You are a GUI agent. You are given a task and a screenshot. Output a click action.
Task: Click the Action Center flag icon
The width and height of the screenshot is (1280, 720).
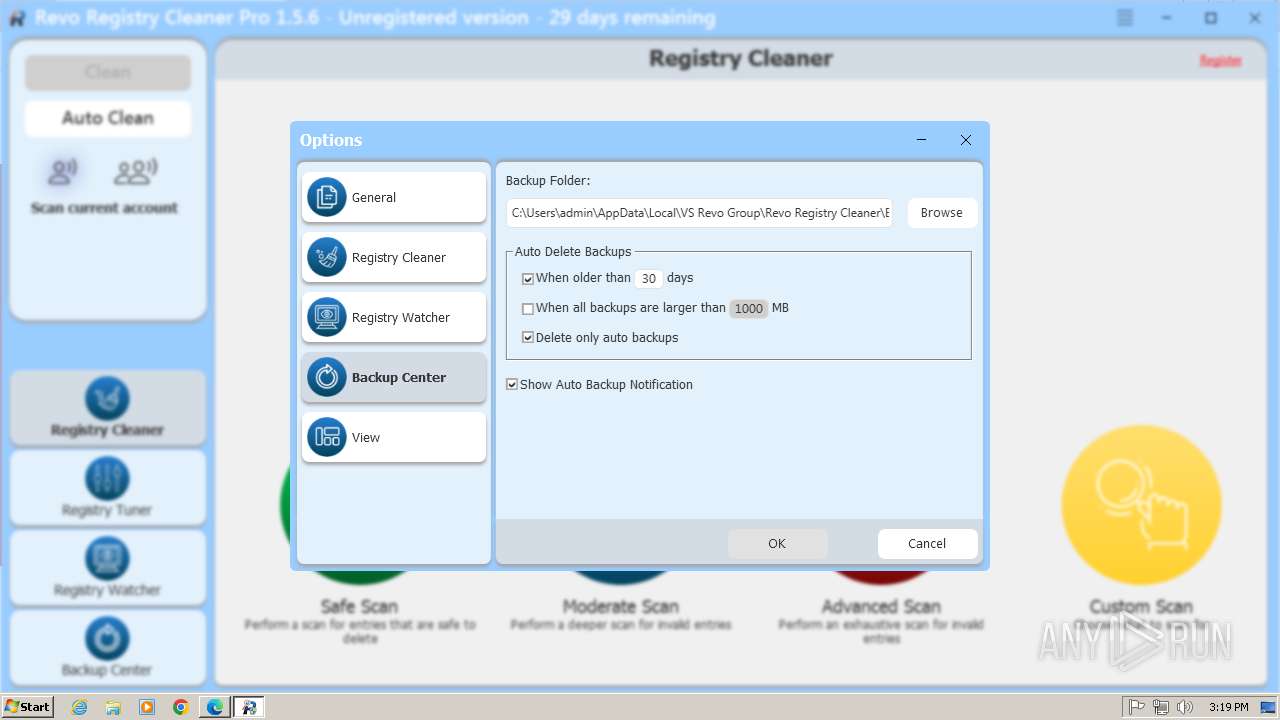(1137, 707)
